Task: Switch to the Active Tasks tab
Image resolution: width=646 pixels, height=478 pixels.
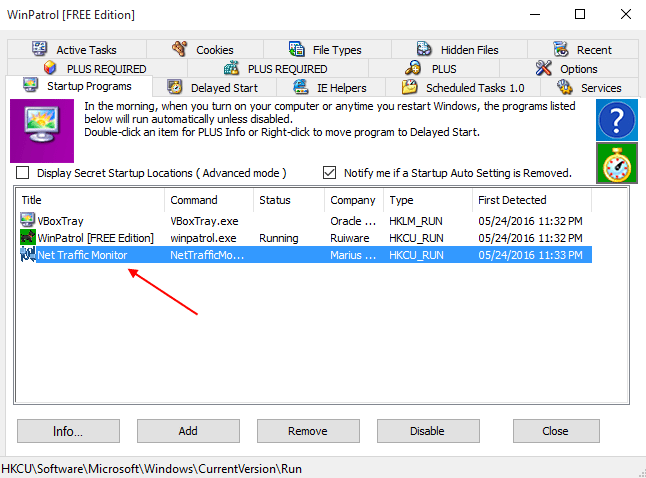Action: [x=77, y=49]
